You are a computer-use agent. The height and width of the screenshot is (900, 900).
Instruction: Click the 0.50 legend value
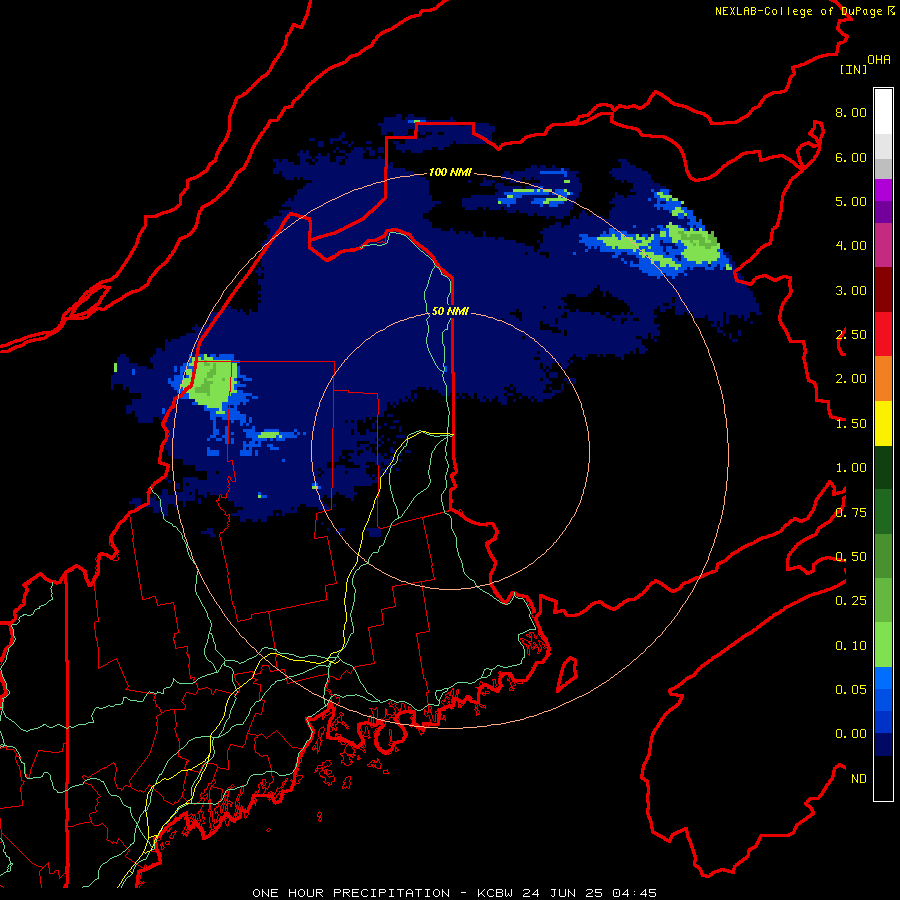pyautogui.click(x=851, y=557)
